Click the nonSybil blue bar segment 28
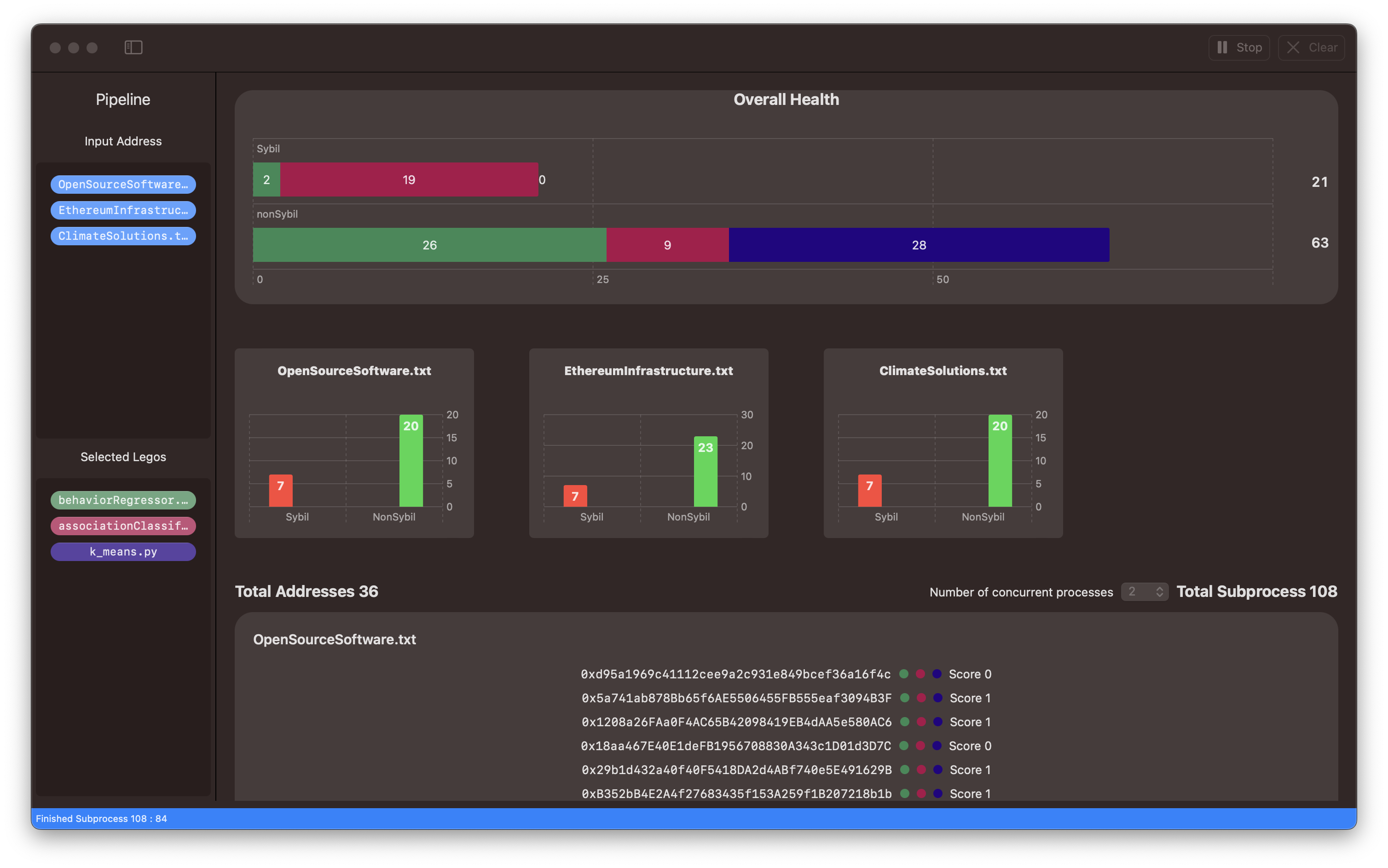The height and width of the screenshot is (868, 1388). tap(919, 245)
